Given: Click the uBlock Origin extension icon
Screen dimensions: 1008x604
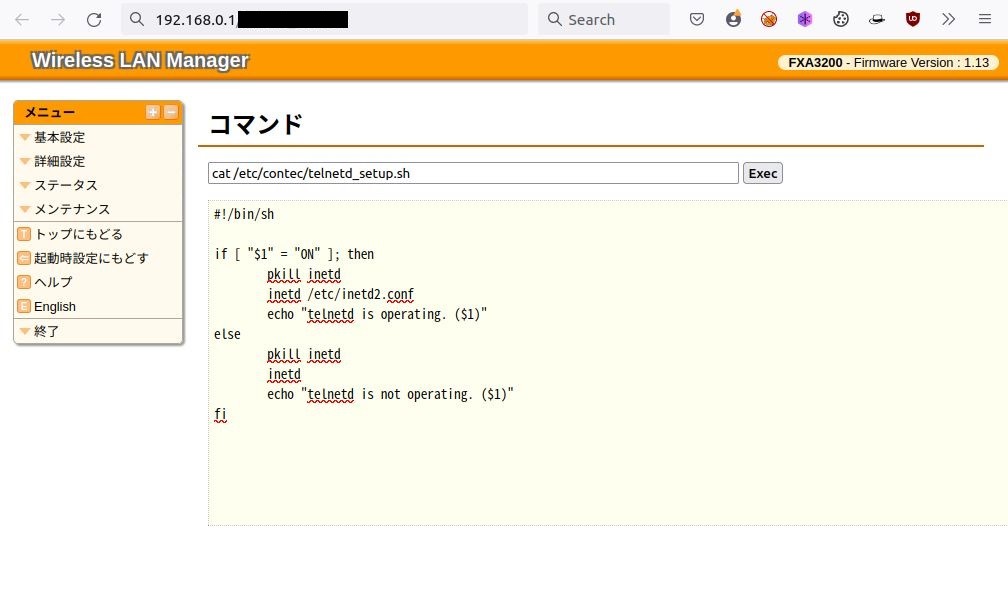Looking at the screenshot, I should [913, 19].
